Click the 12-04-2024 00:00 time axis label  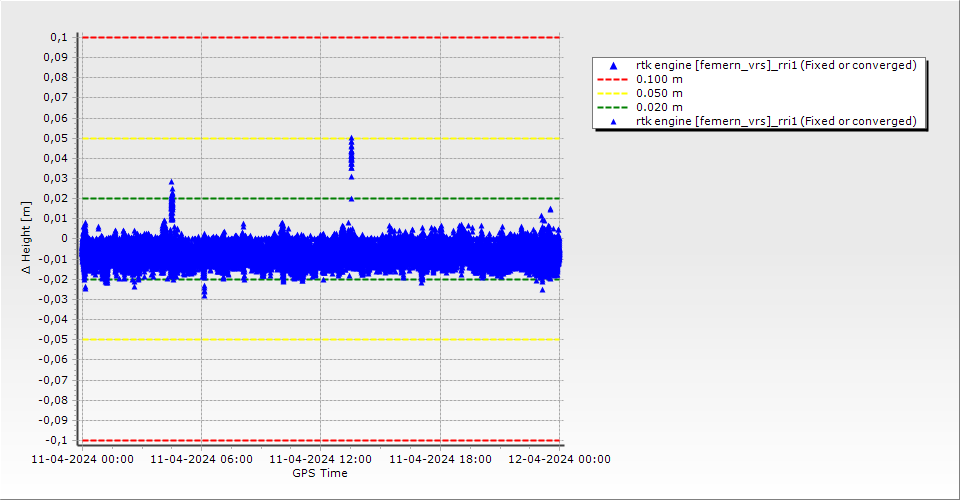559,459
